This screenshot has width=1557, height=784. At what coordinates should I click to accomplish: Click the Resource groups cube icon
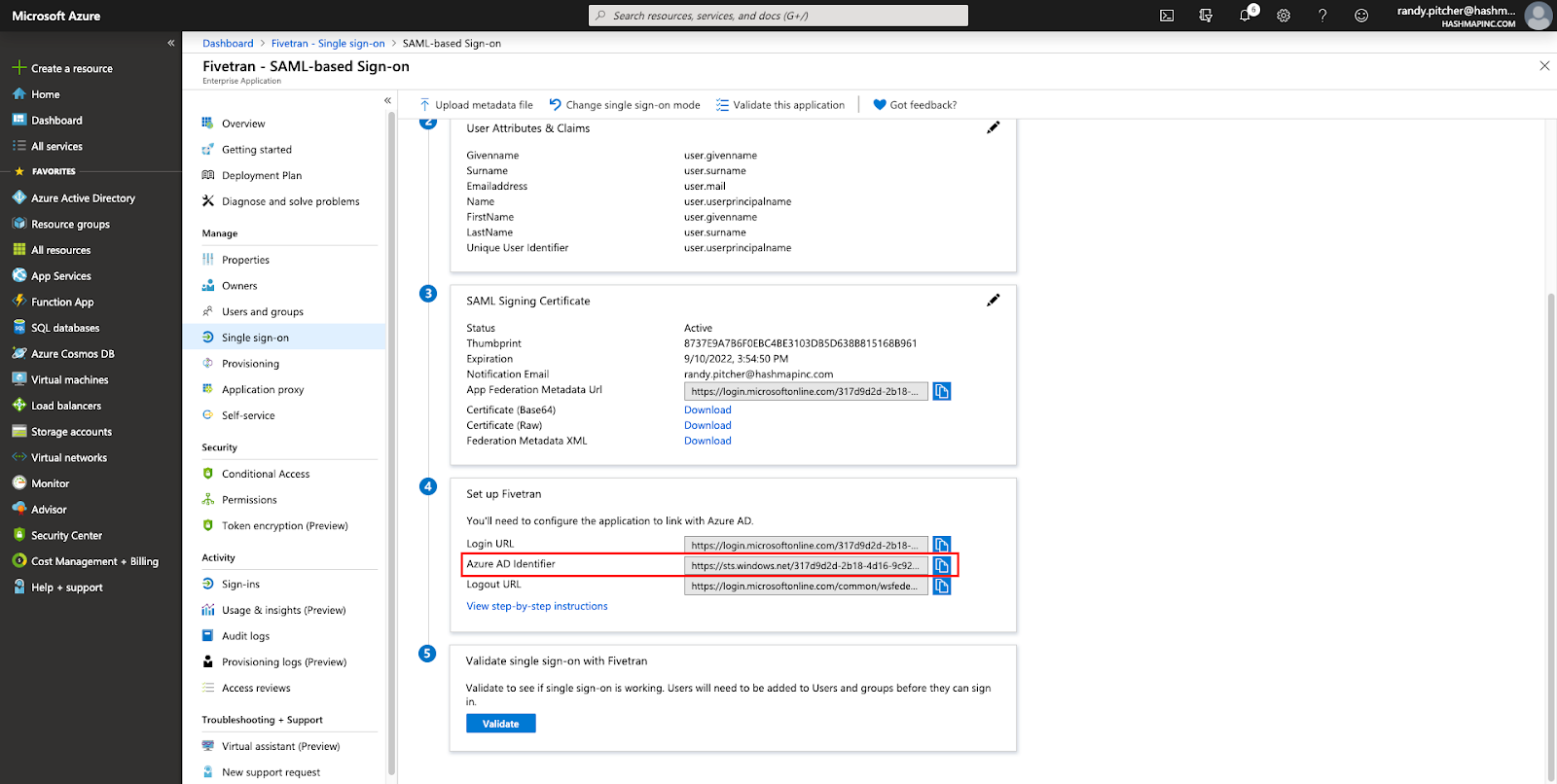[x=18, y=224]
